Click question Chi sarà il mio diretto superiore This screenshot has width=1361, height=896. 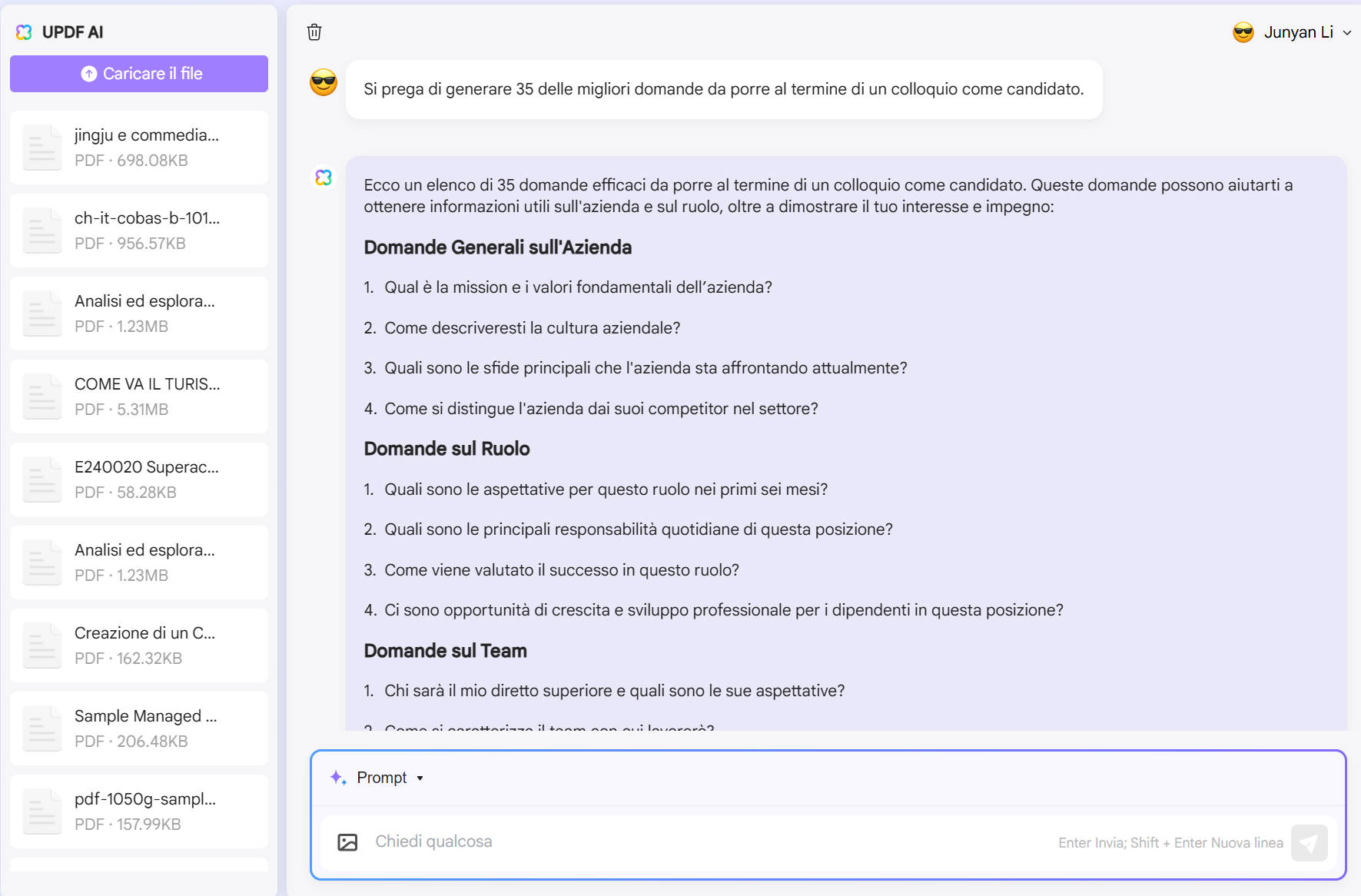(614, 691)
